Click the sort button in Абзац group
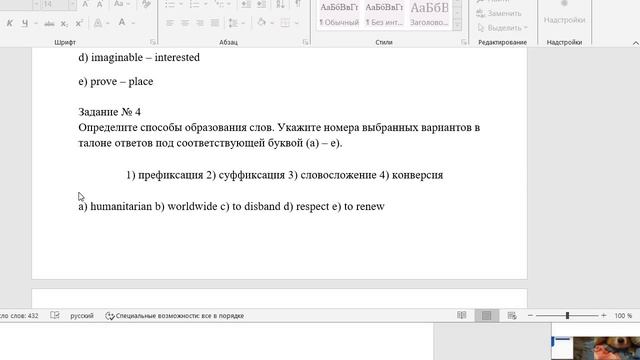 pyautogui.click(x=280, y=4)
